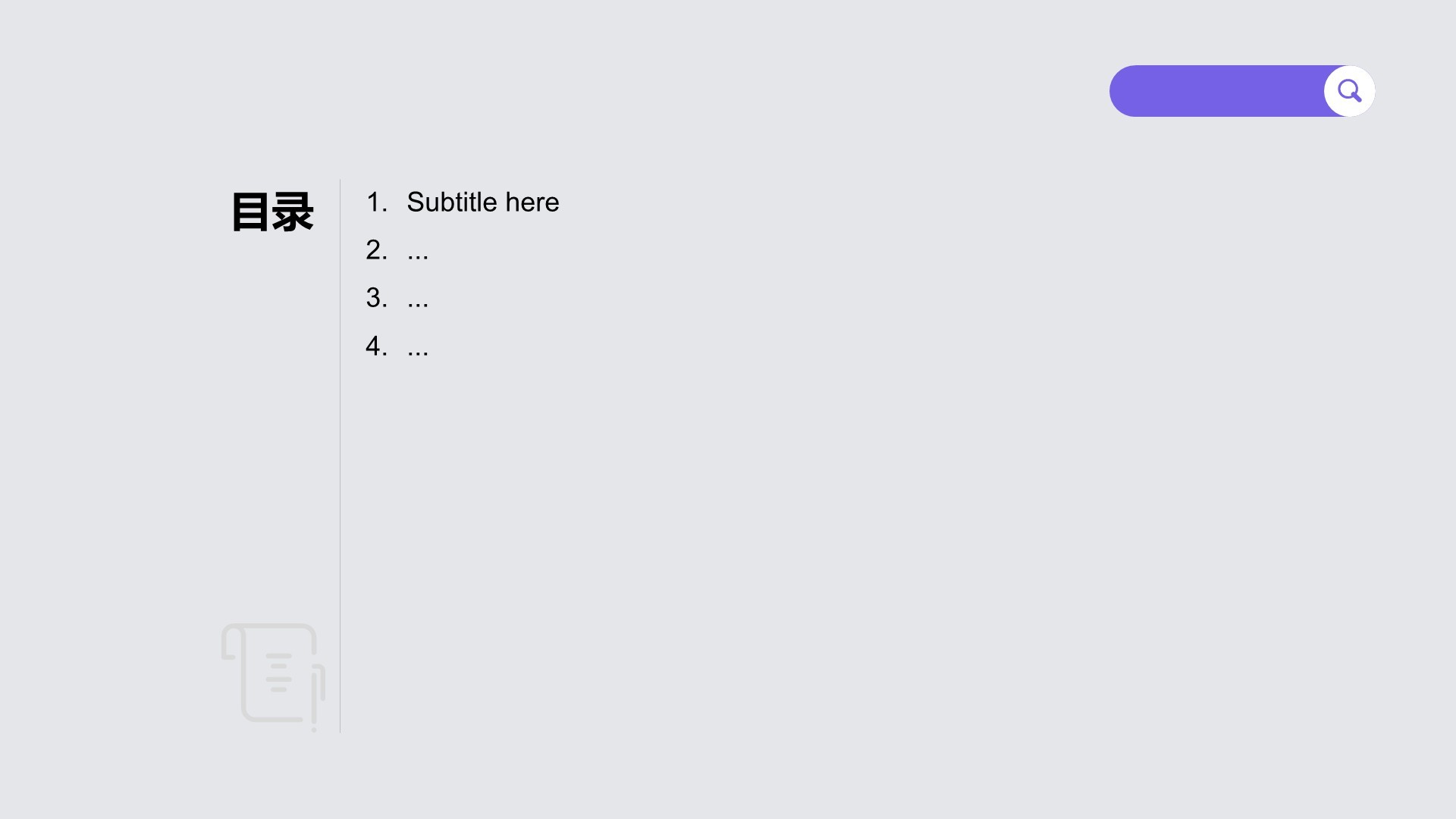
Task: Click the ellipsis text of item 2
Action: tap(418, 252)
